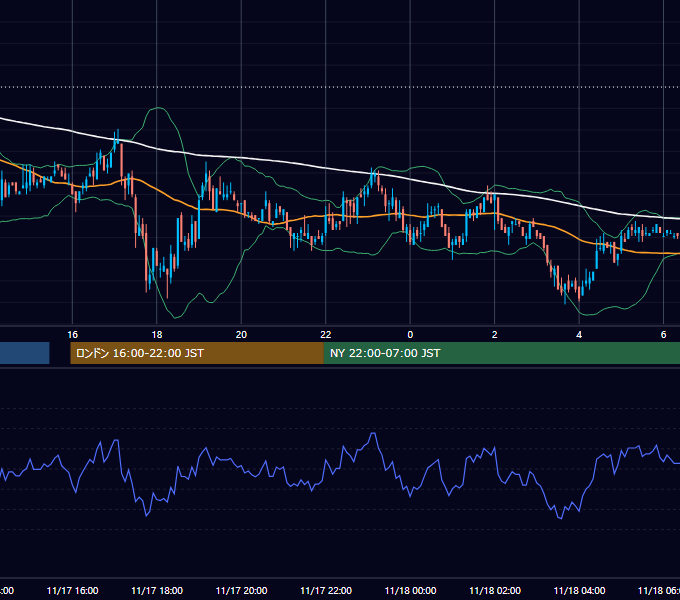
Task: Click the "11/17 16:00" date label on the bottom axis
Action: 72,590
